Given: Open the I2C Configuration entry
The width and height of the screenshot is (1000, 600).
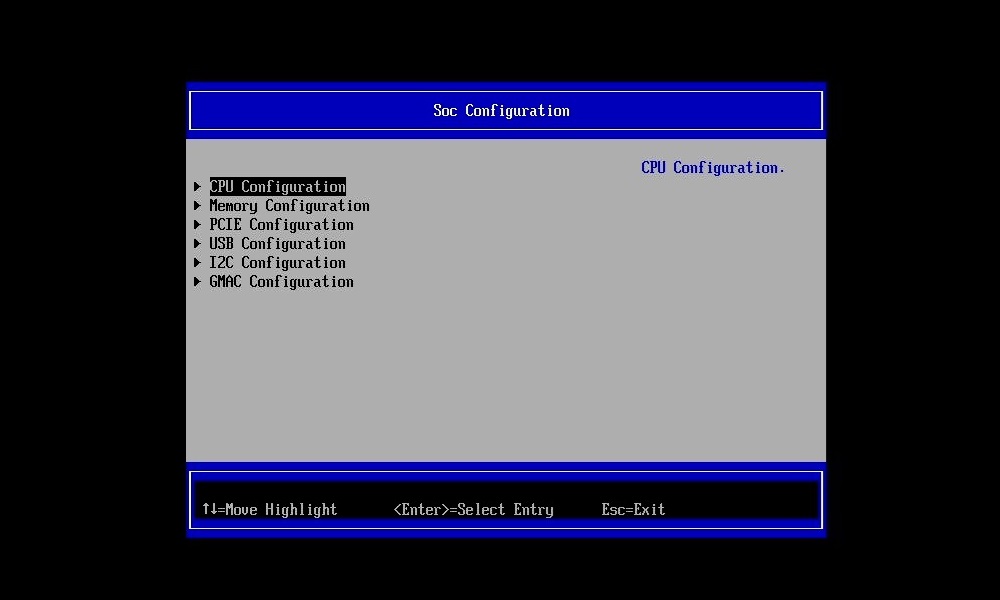Looking at the screenshot, I should pyautogui.click(x=277, y=262).
